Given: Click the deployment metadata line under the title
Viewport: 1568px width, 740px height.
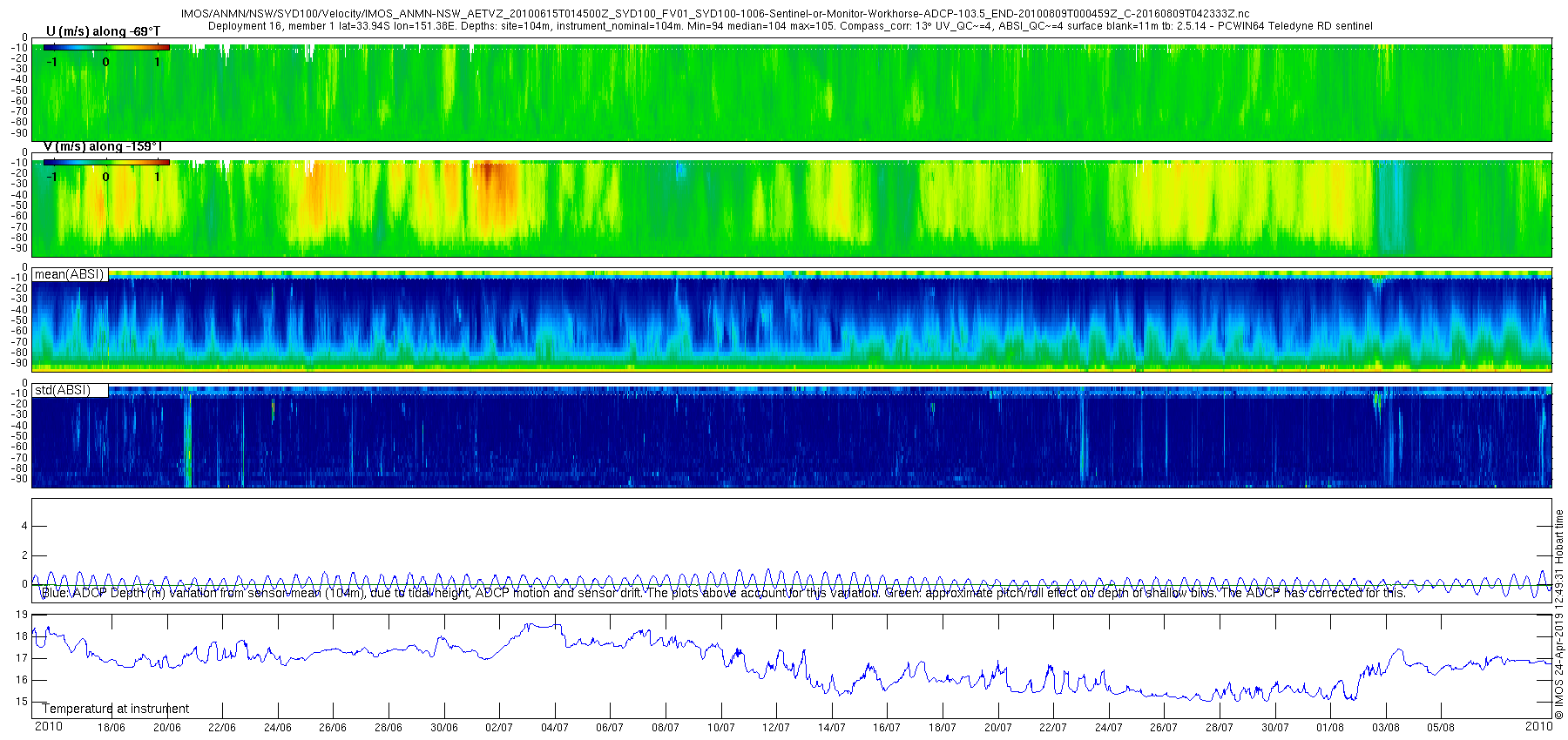Looking at the screenshot, I should coord(790,26).
